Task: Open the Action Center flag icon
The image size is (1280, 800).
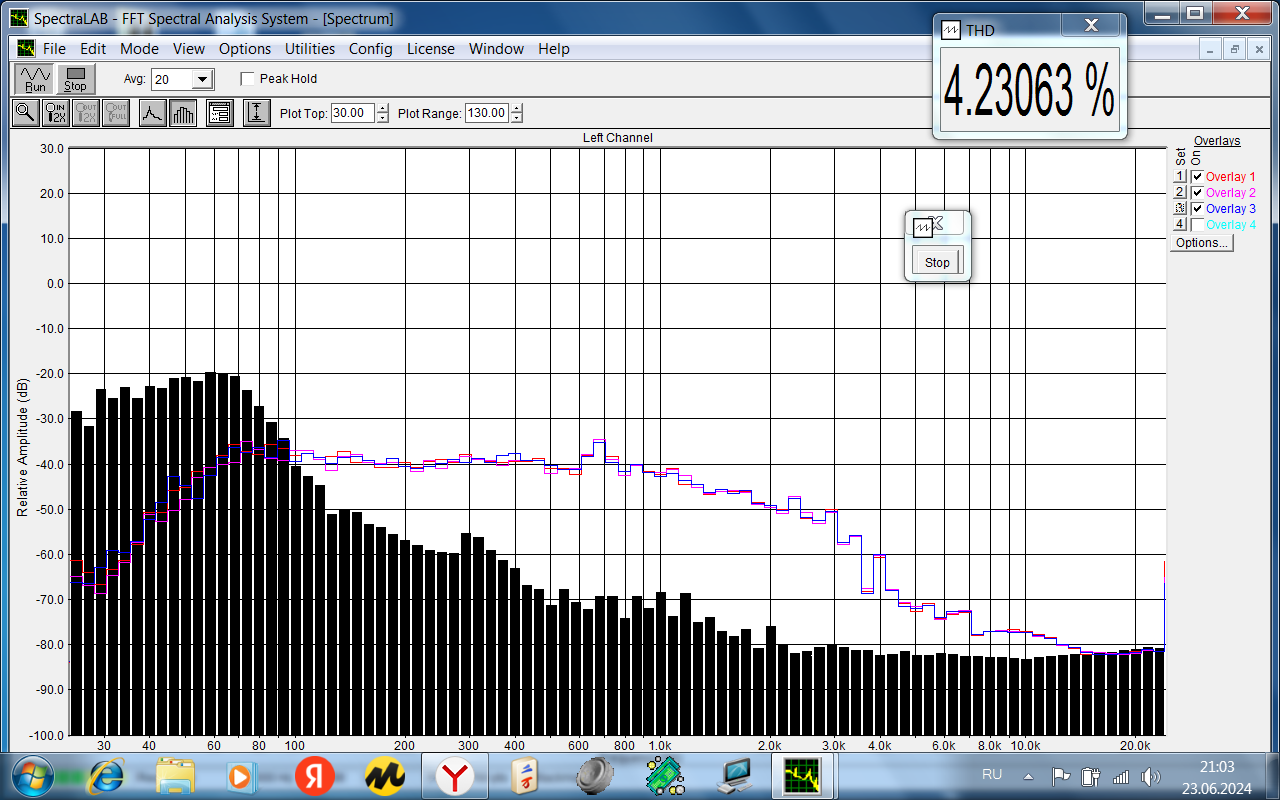Action: click(x=1060, y=776)
